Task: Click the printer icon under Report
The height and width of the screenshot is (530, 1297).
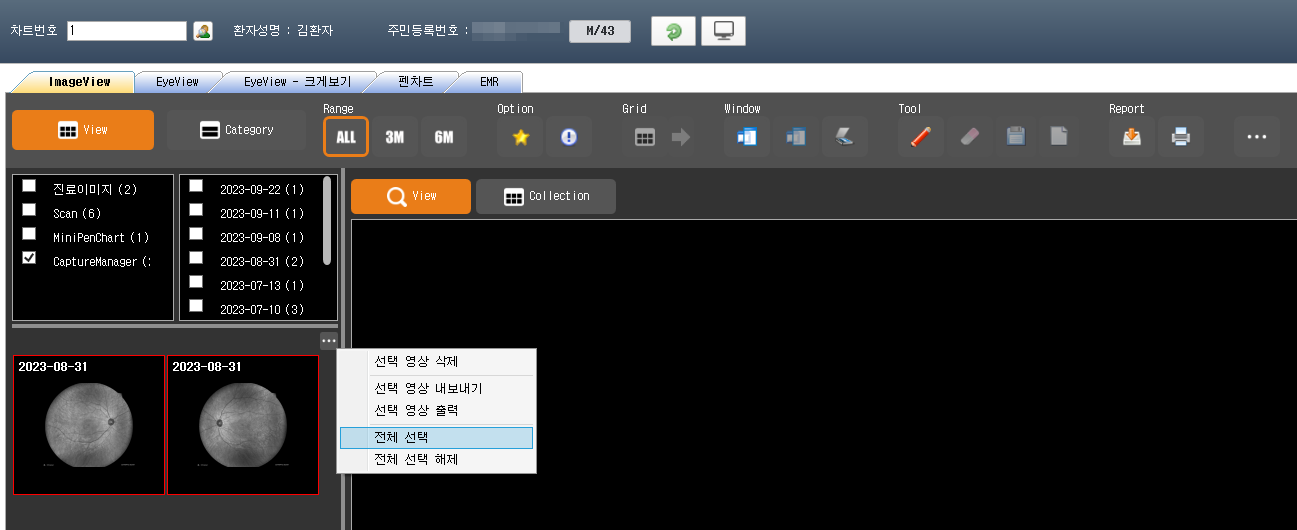Action: coord(1180,137)
